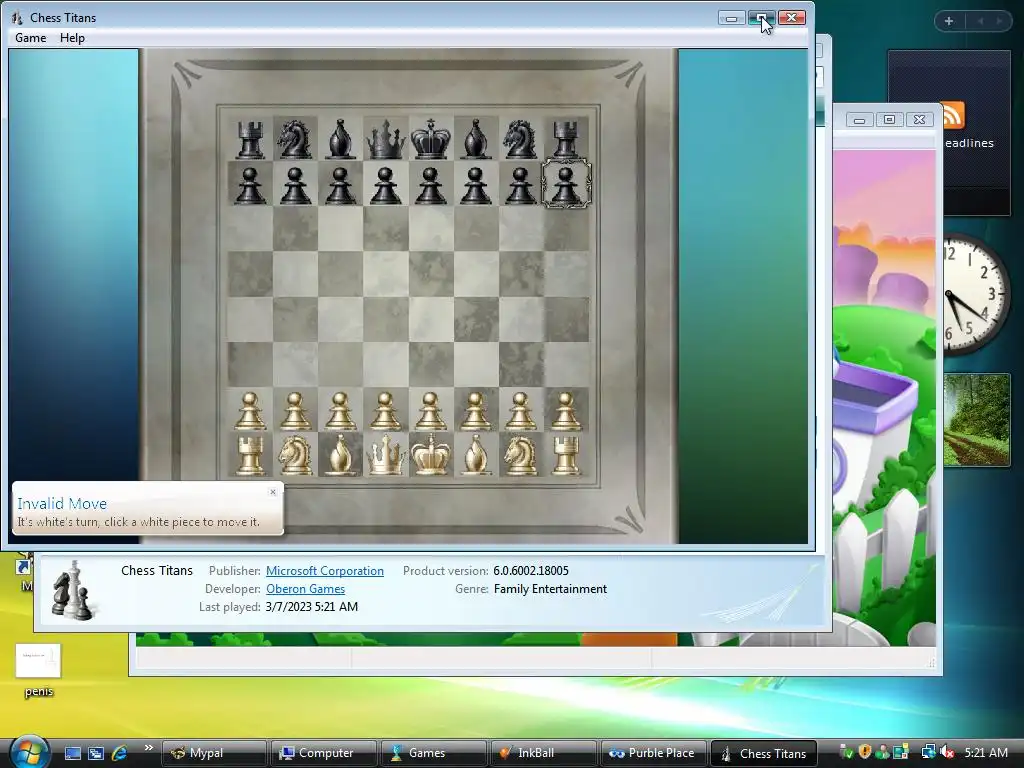
Task: Click Show Desktop in Quick Launch
Action: [73, 753]
